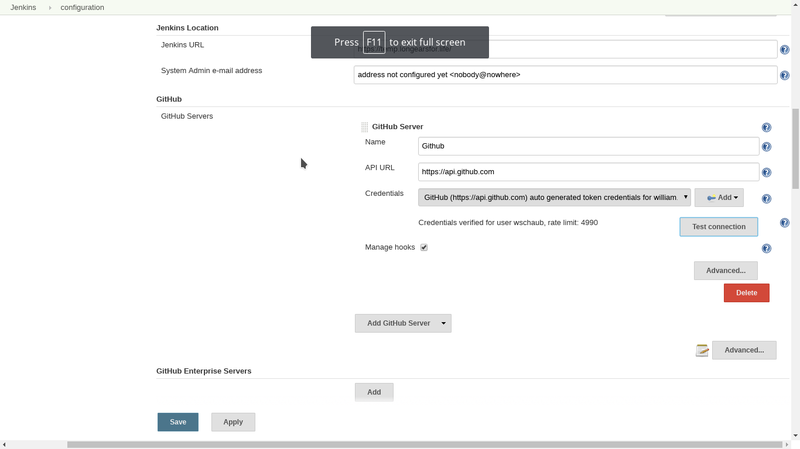Open help for Jenkins URL field
The height and width of the screenshot is (449, 800).
point(785,49)
